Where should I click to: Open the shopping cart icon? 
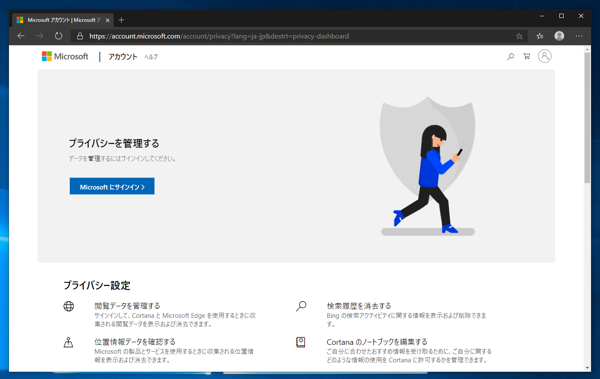click(x=527, y=56)
